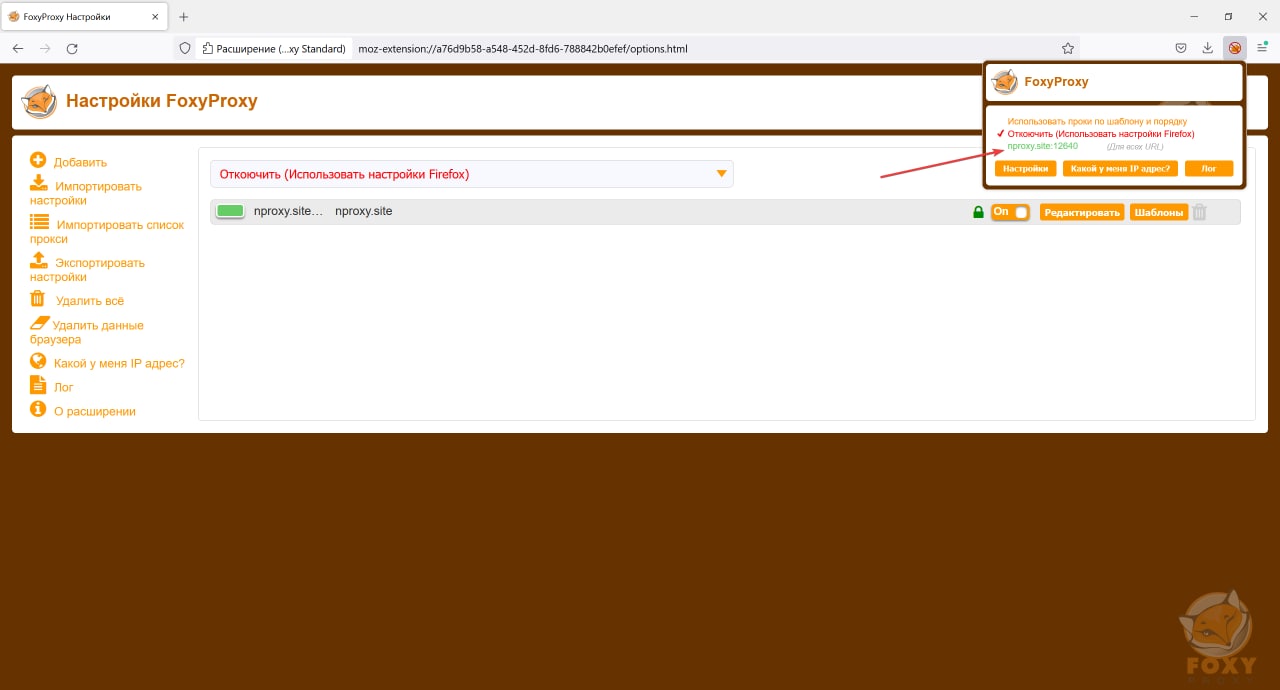Viewport: 1280px width, 690px height.
Task: Click the 'Экспортировать настройки' link text
Action: pos(87,269)
